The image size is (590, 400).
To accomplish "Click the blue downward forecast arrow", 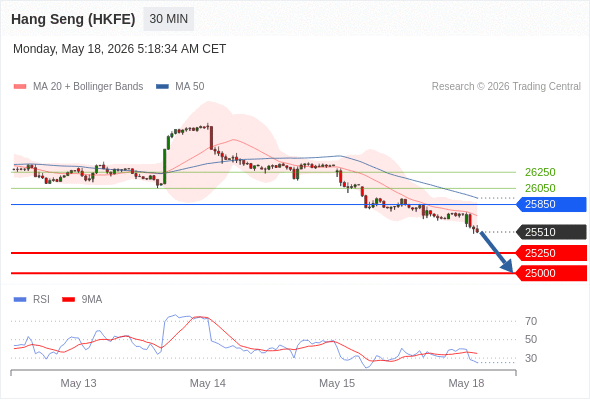I will pyautogui.click(x=496, y=252).
